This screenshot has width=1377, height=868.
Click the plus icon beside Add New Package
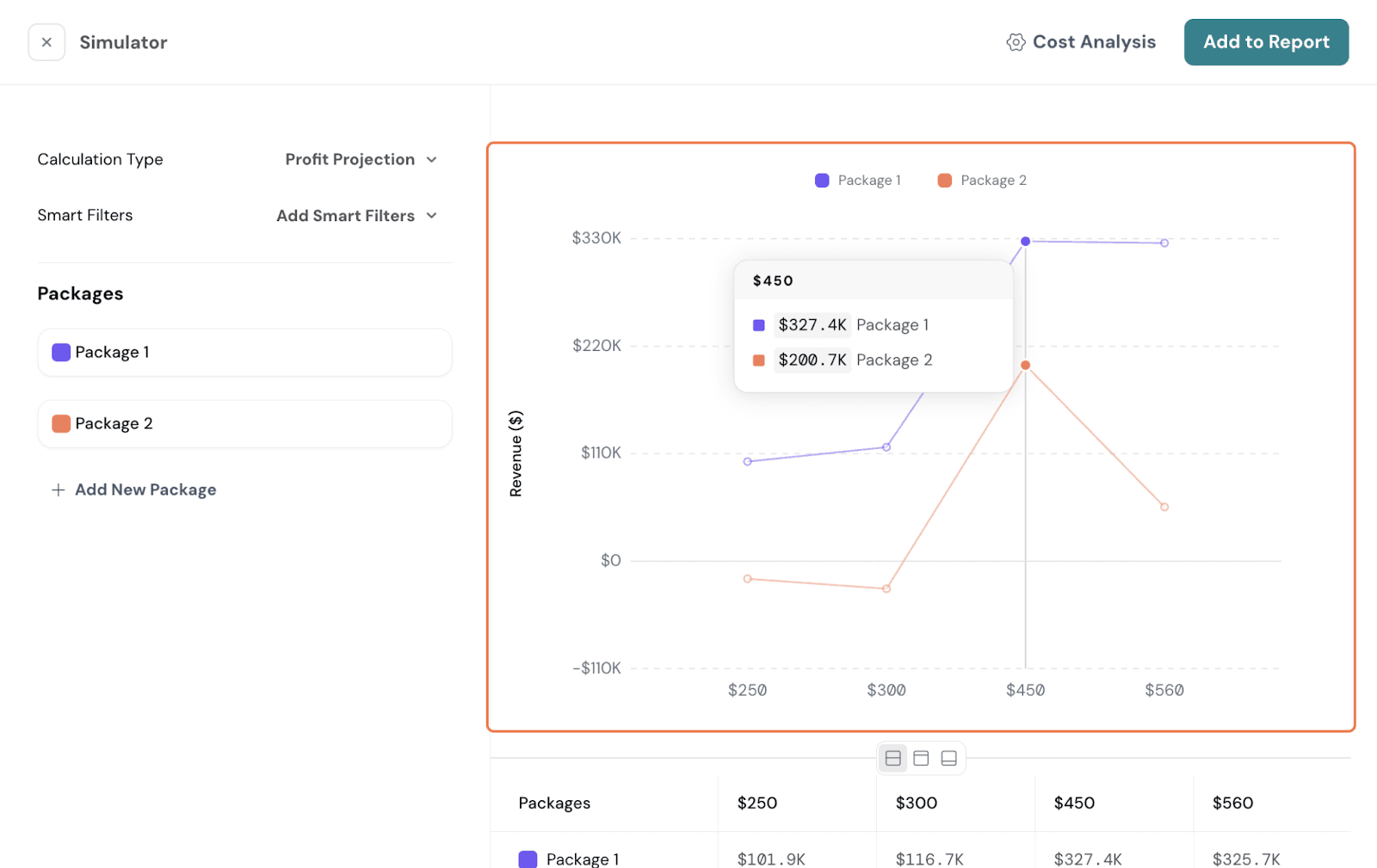[x=59, y=489]
